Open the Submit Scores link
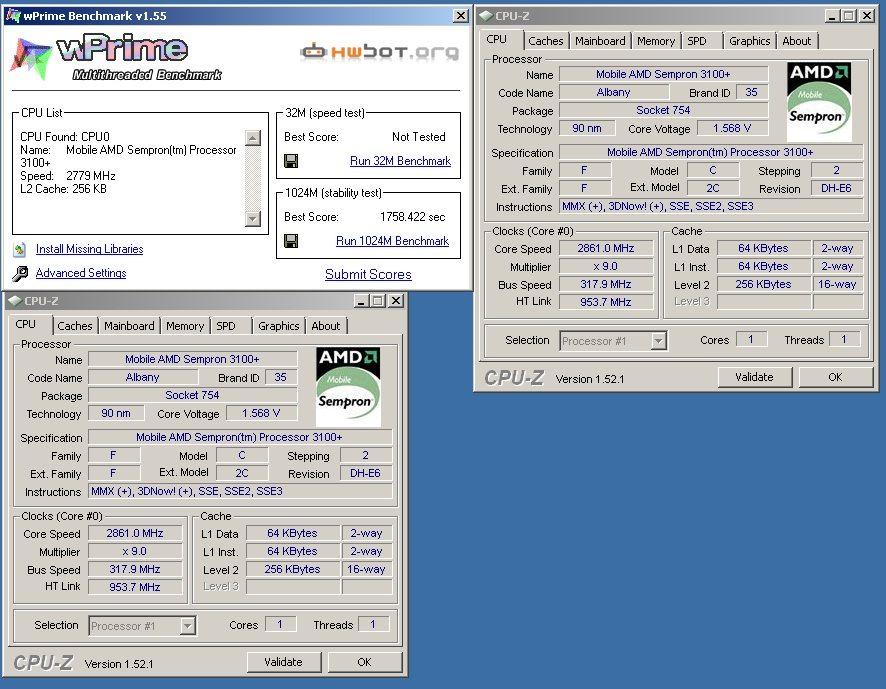886x689 pixels. tap(368, 274)
